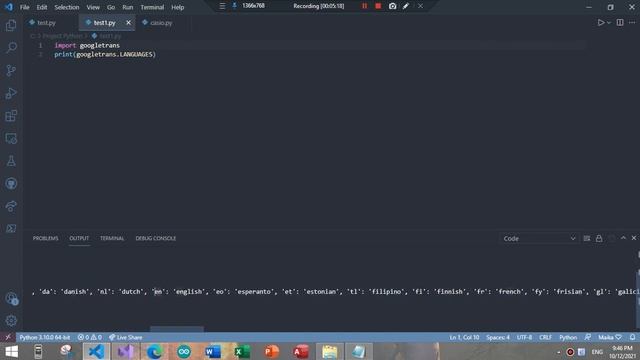
Task: Open the File menu
Action: [x=24, y=7]
